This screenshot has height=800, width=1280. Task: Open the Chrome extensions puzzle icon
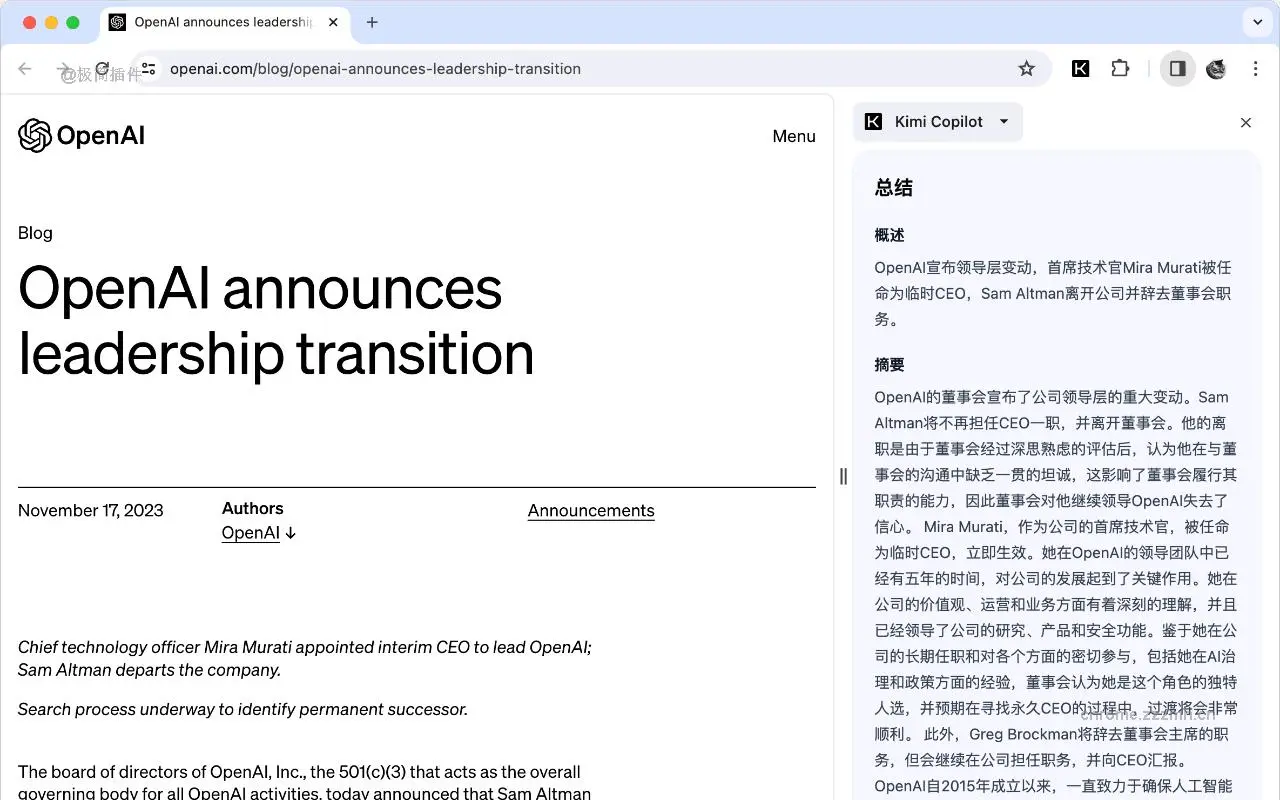pyautogui.click(x=1120, y=69)
